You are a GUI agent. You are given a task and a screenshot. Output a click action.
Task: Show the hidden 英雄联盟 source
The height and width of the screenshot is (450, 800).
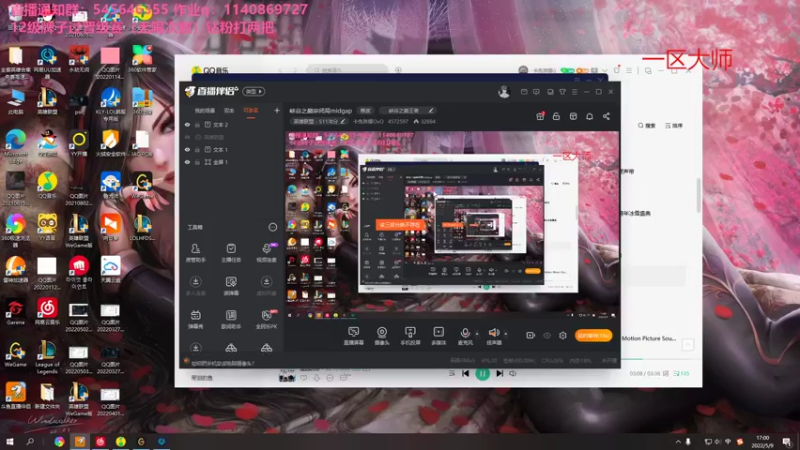point(187,137)
